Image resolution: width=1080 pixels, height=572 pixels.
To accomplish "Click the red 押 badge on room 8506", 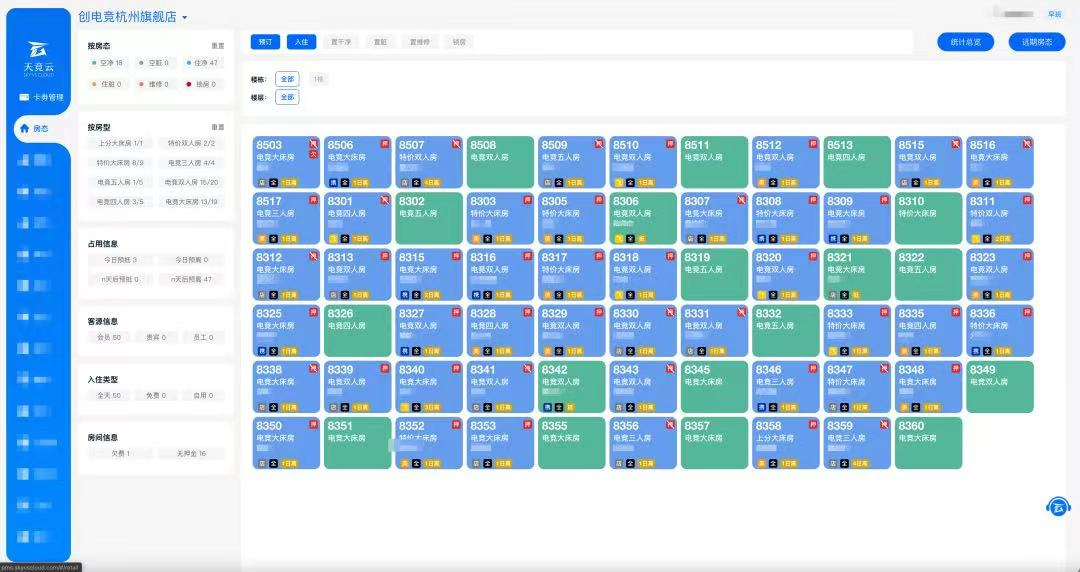I will [384, 143].
